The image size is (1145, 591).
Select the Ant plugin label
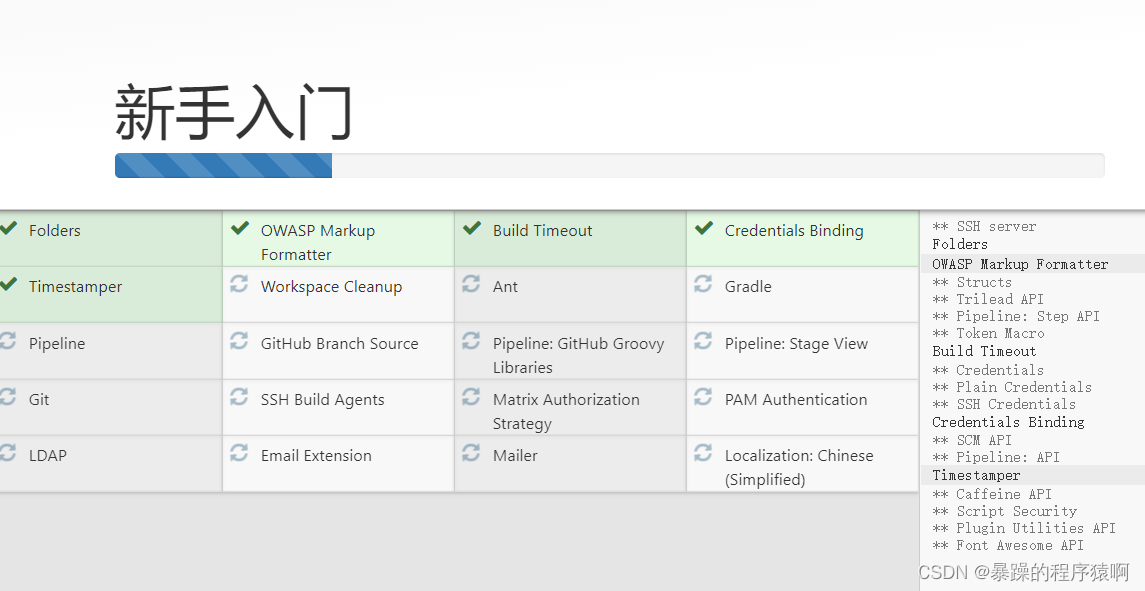point(505,287)
